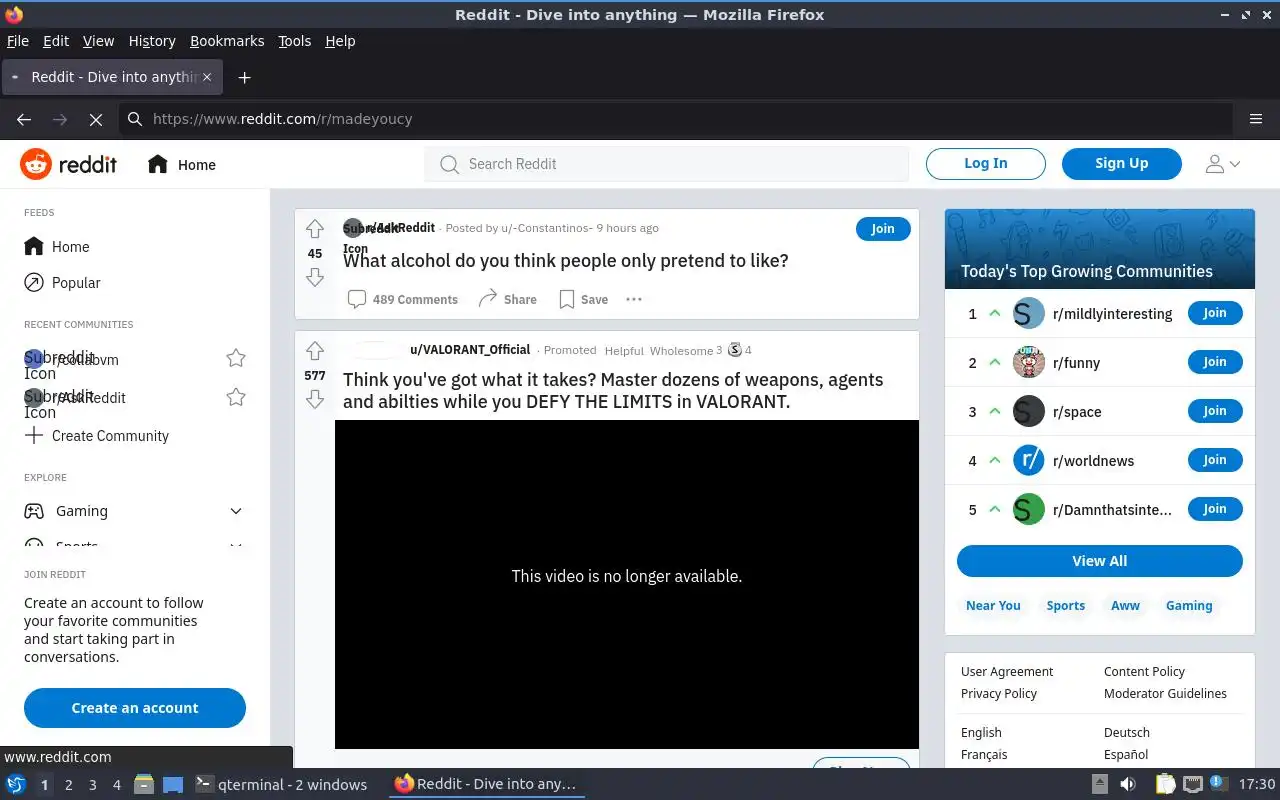Open 489 Comments on the post
1280x800 pixels.
tap(402, 299)
